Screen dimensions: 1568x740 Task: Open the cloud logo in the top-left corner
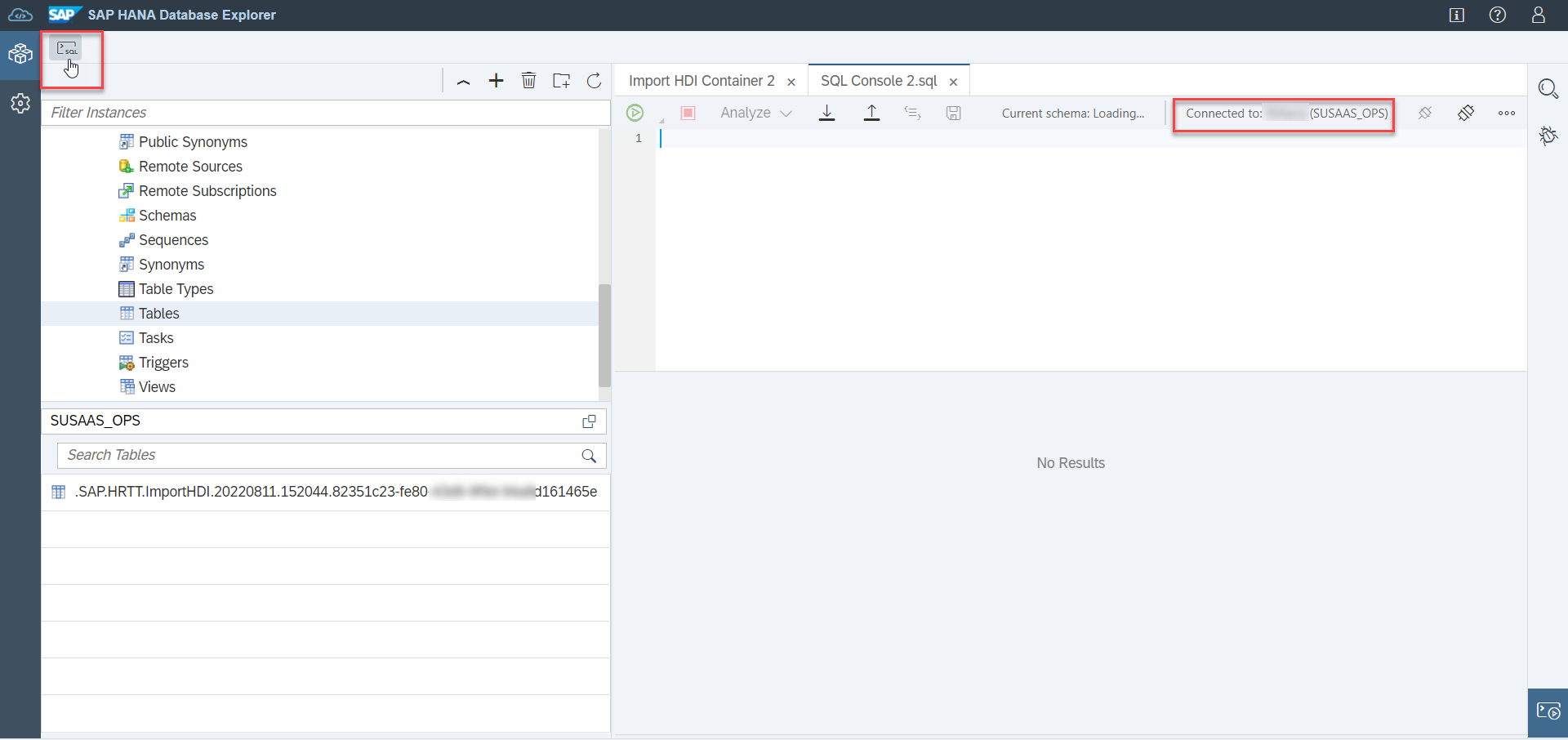20,15
